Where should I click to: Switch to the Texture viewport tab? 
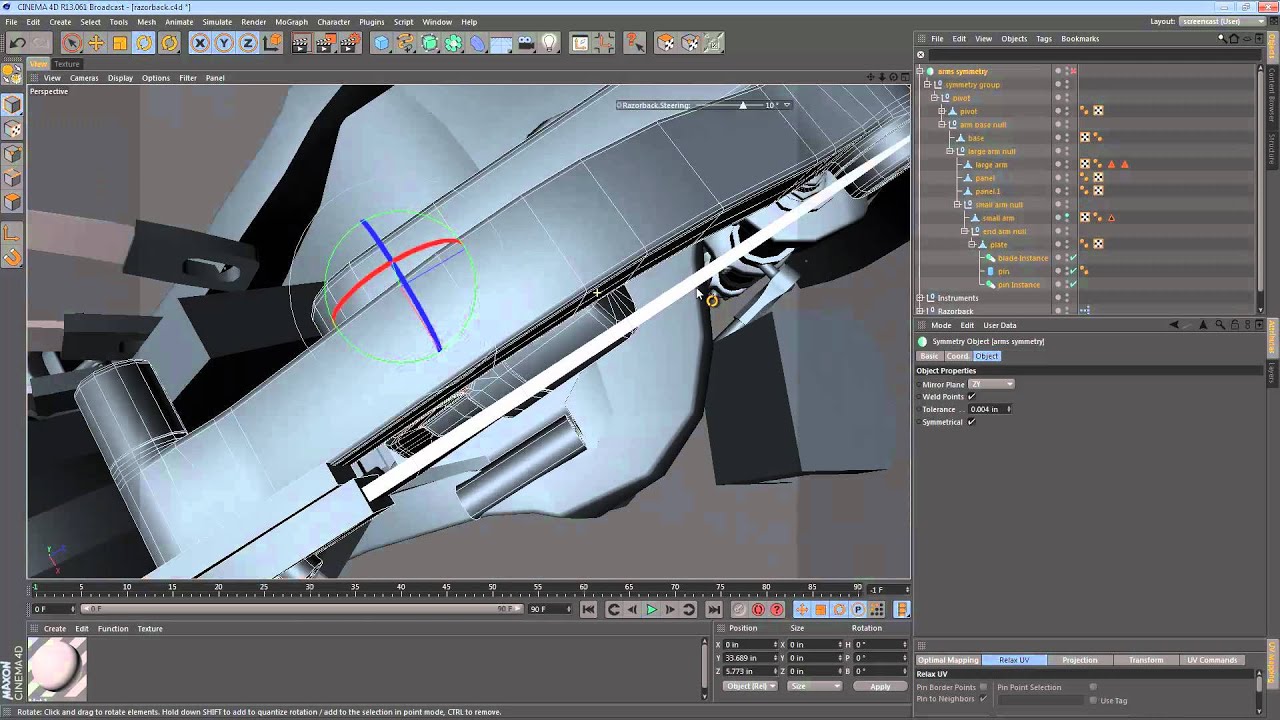coord(67,64)
